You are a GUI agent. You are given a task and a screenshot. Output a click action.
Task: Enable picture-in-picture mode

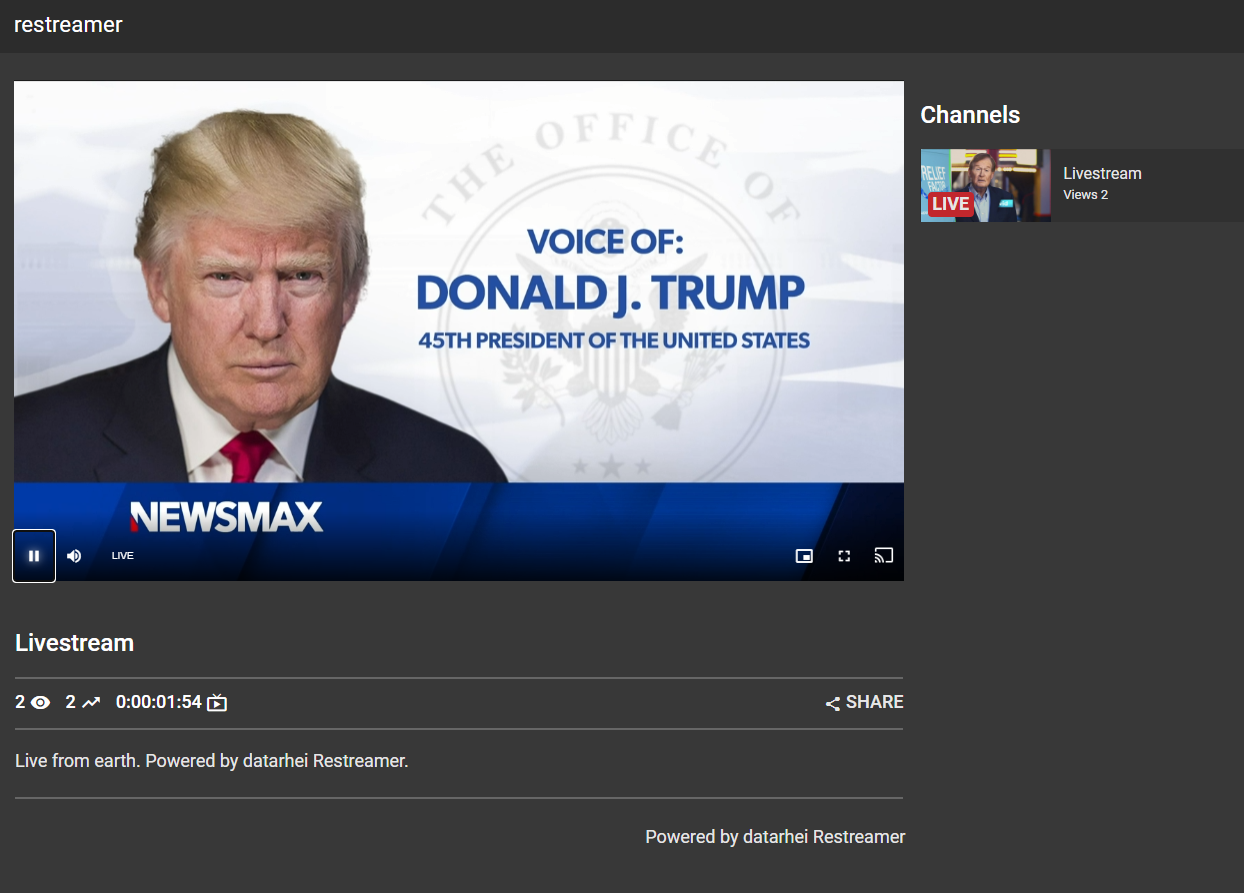pos(804,556)
